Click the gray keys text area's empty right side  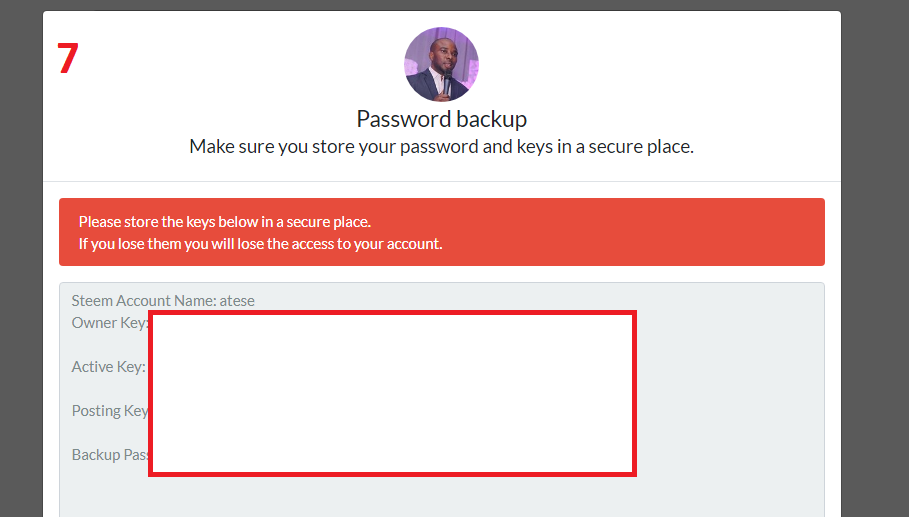(x=730, y=394)
